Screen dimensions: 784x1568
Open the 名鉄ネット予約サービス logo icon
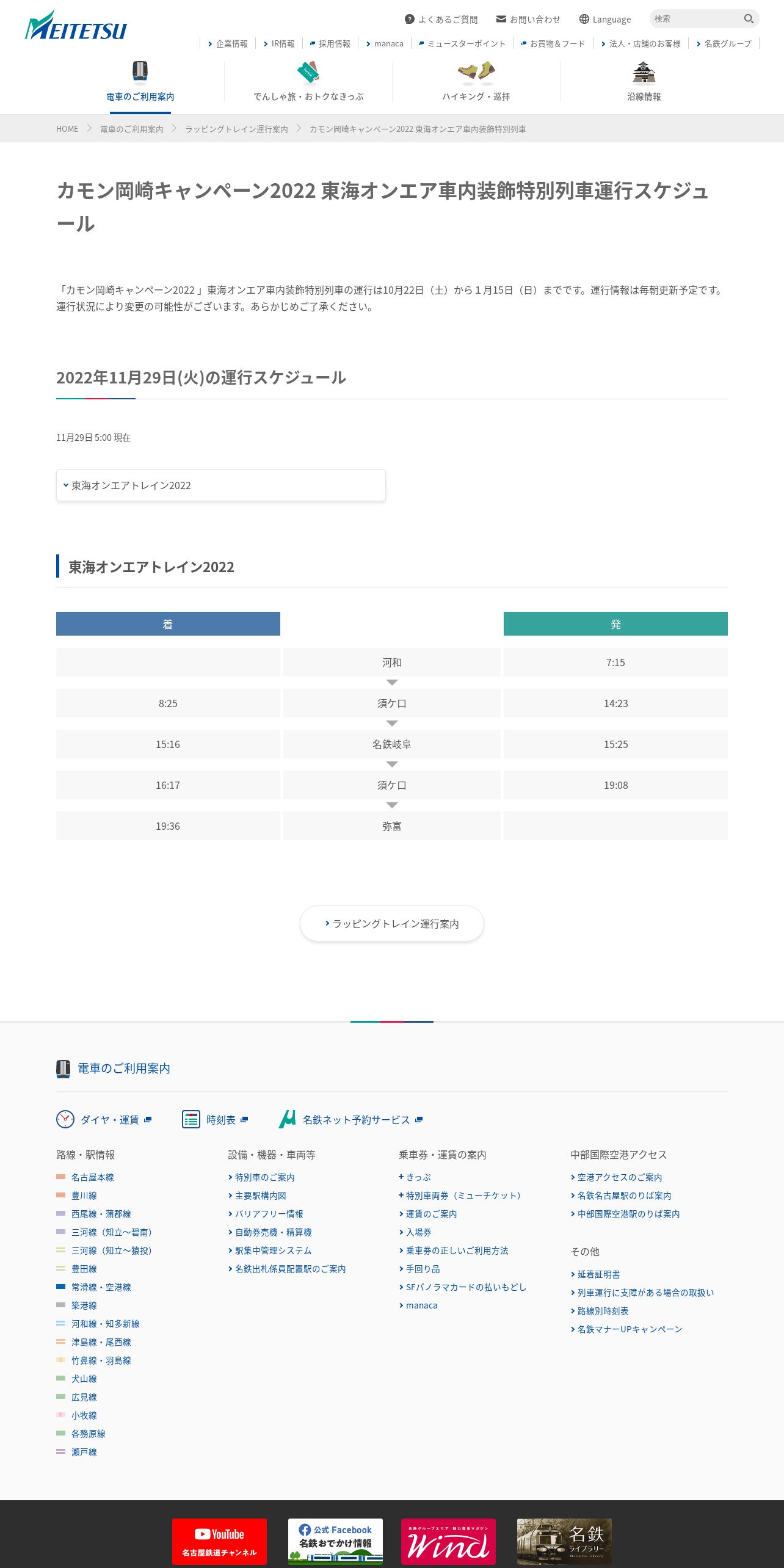click(287, 1119)
